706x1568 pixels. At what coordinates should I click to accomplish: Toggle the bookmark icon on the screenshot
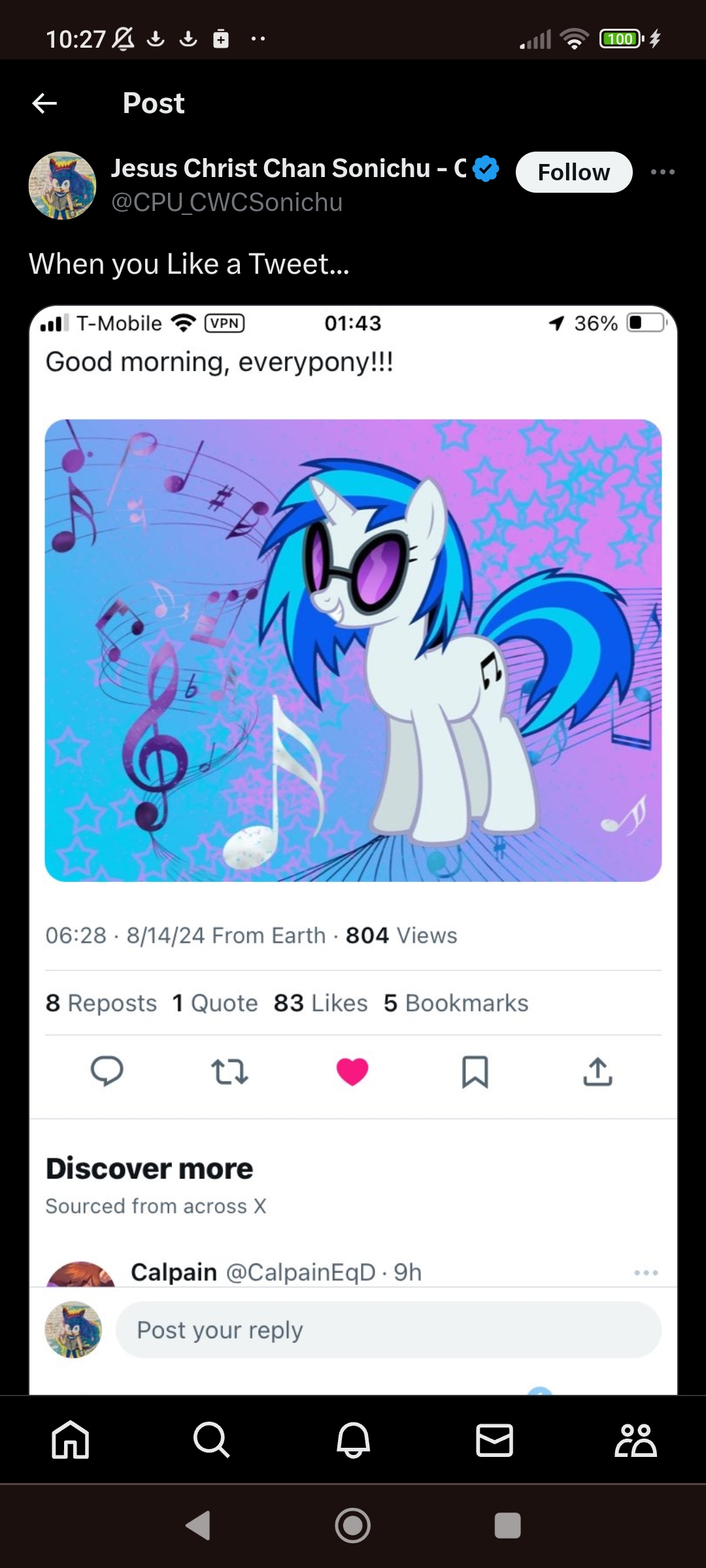tap(475, 1071)
